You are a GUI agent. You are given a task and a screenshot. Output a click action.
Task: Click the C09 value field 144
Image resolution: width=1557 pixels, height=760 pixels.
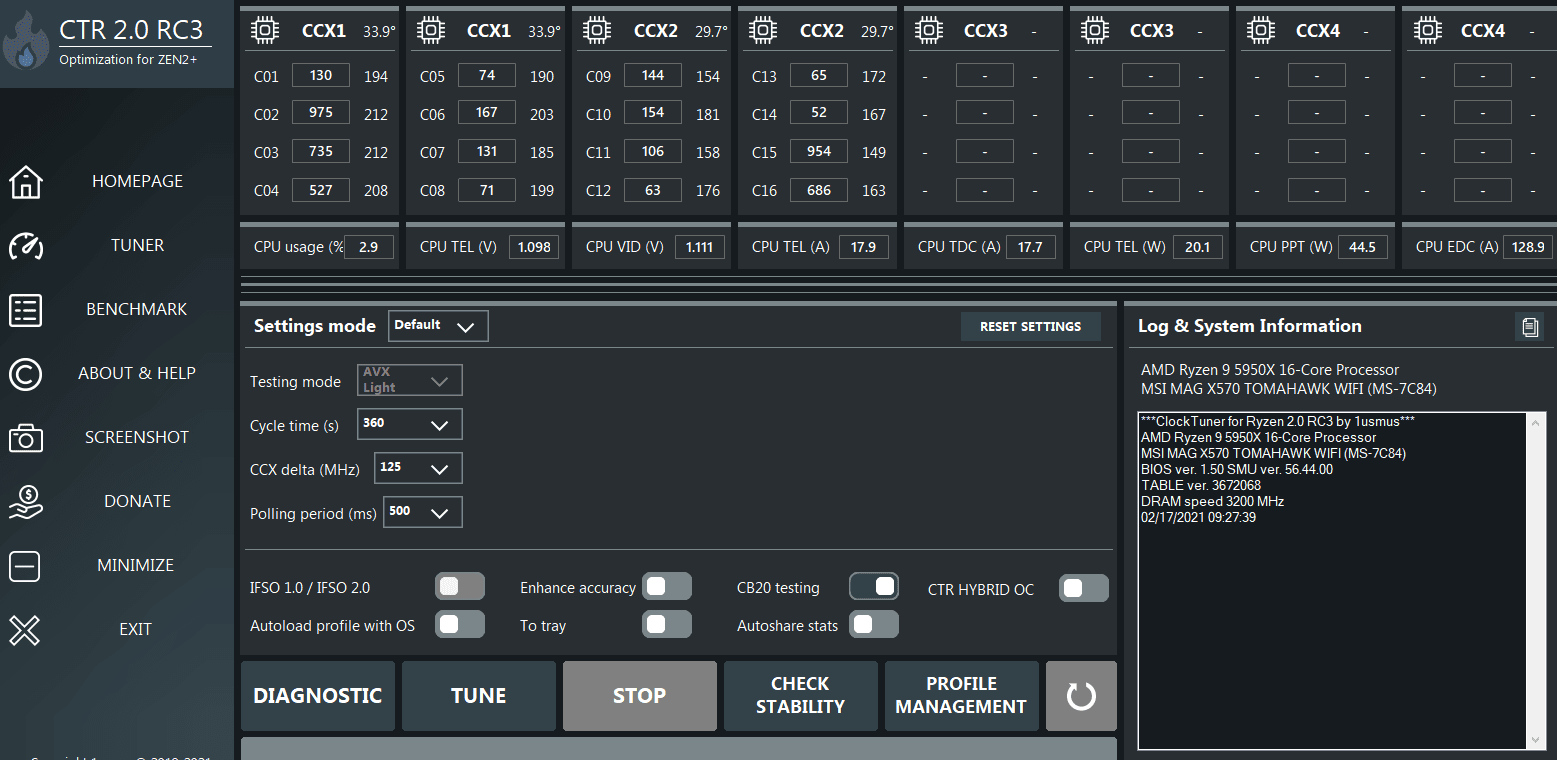[653, 75]
